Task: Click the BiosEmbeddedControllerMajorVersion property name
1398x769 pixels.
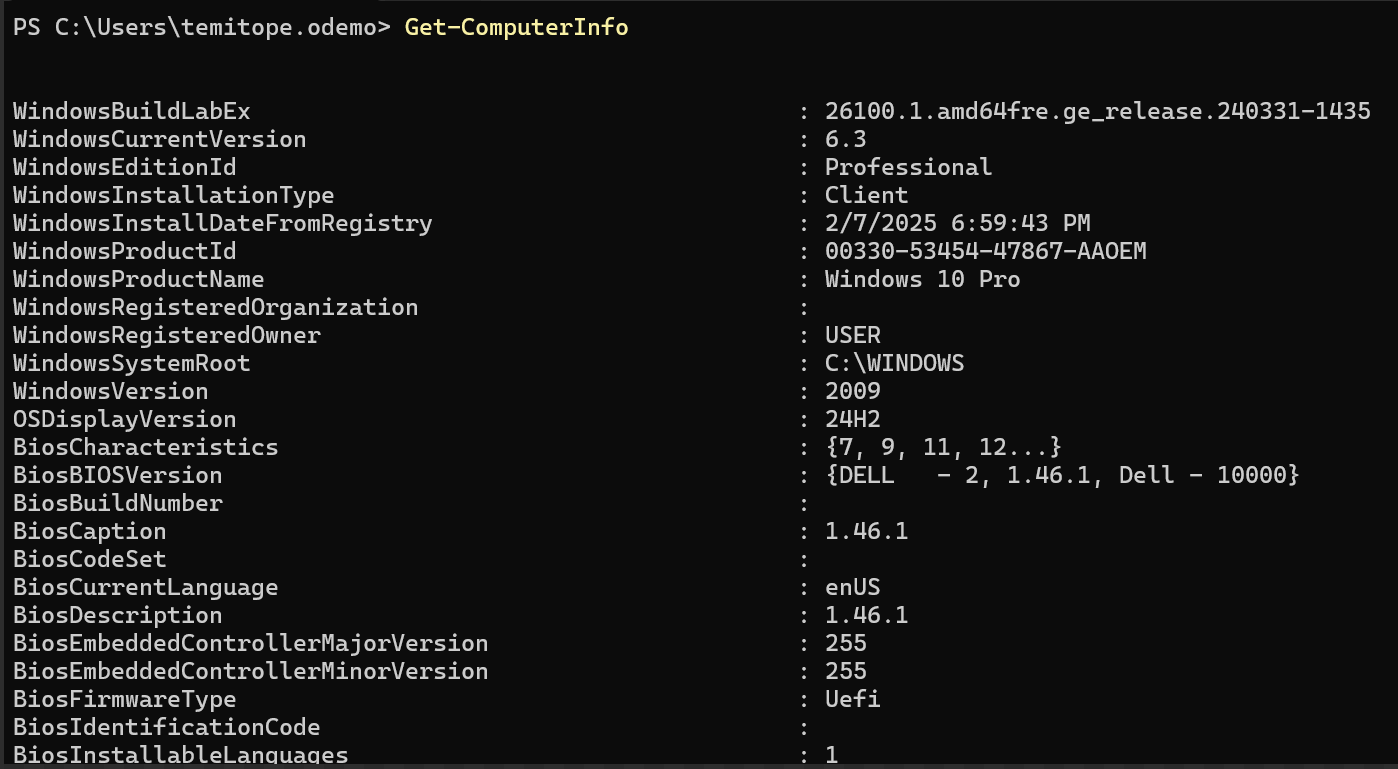Action: point(250,643)
